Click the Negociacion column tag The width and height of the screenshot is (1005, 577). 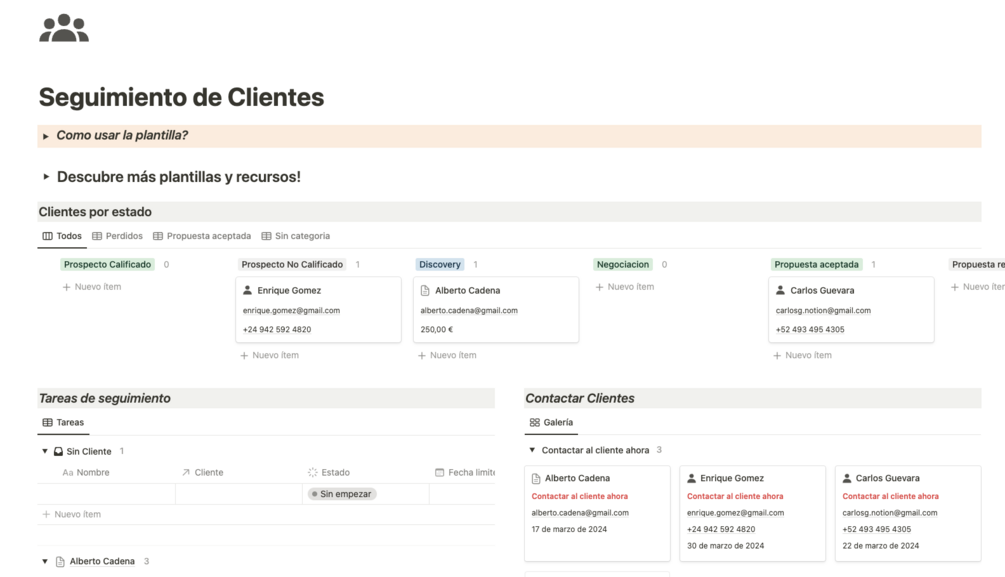(623, 264)
